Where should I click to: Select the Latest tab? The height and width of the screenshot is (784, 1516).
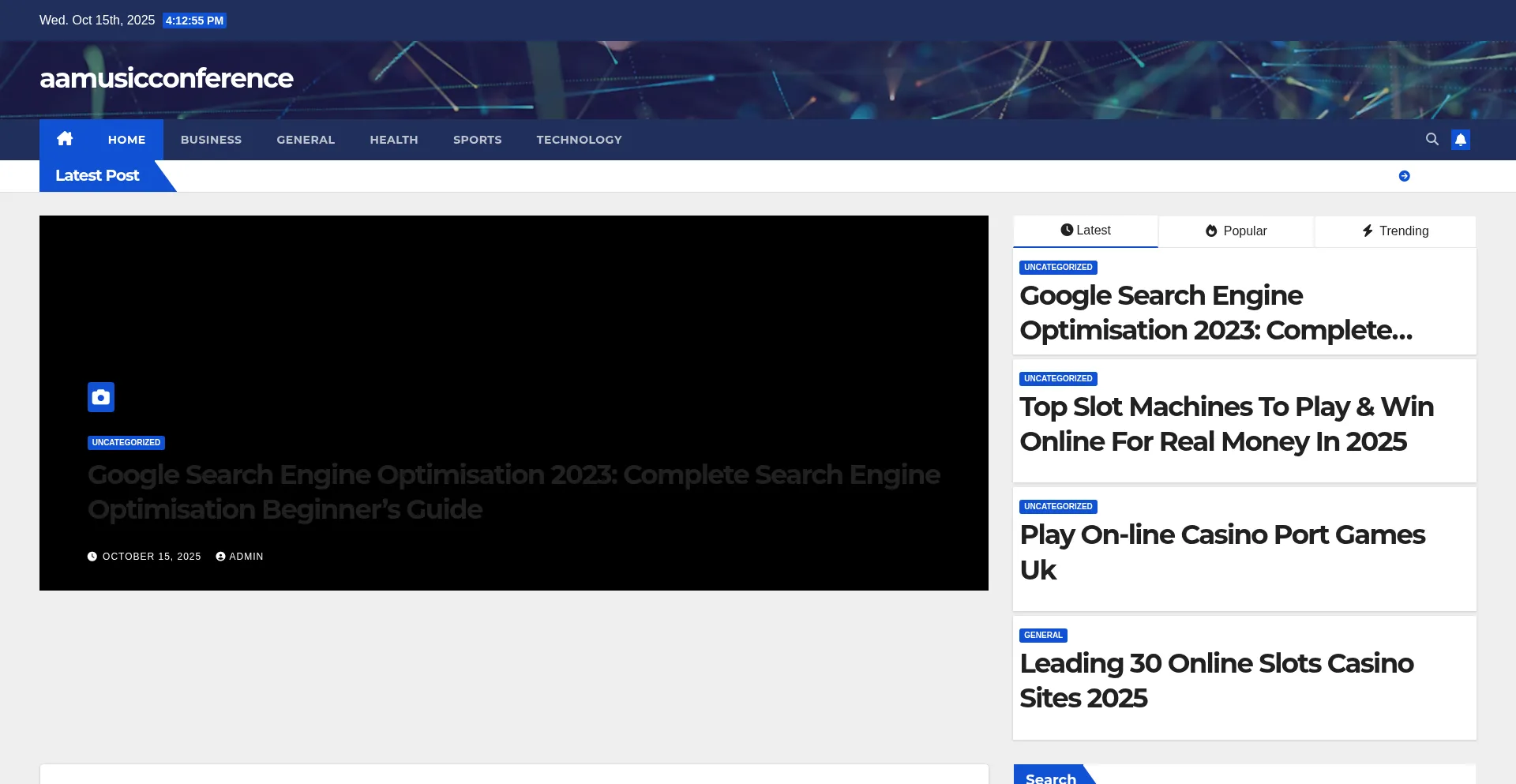point(1085,231)
